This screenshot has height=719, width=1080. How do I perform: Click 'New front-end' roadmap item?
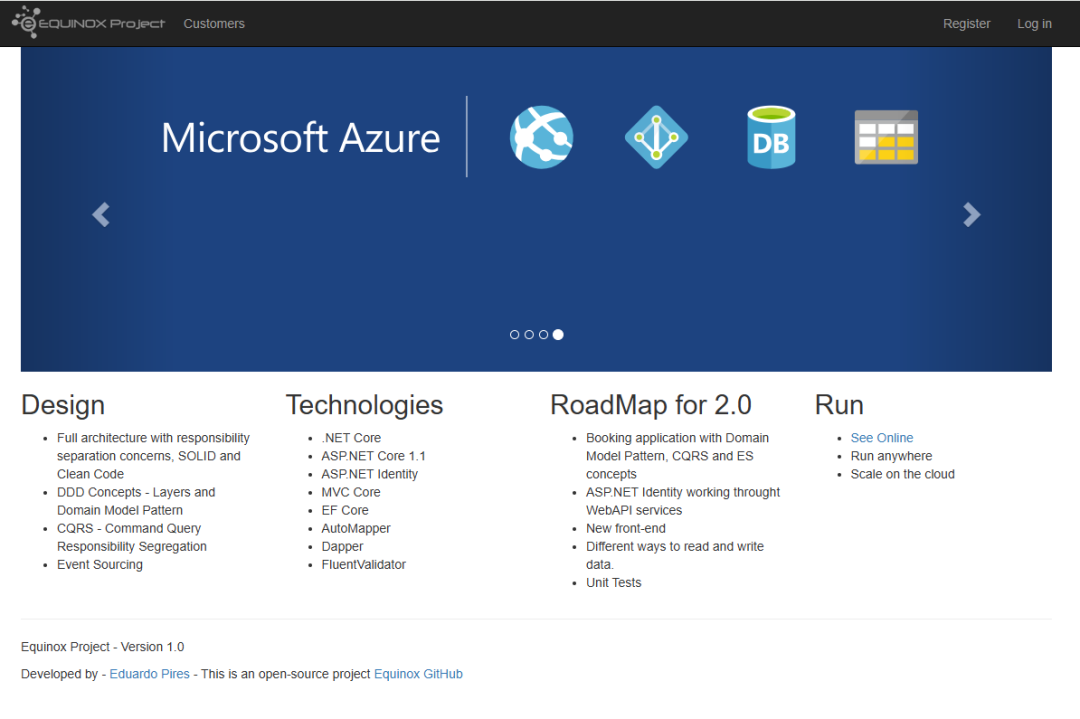point(626,528)
